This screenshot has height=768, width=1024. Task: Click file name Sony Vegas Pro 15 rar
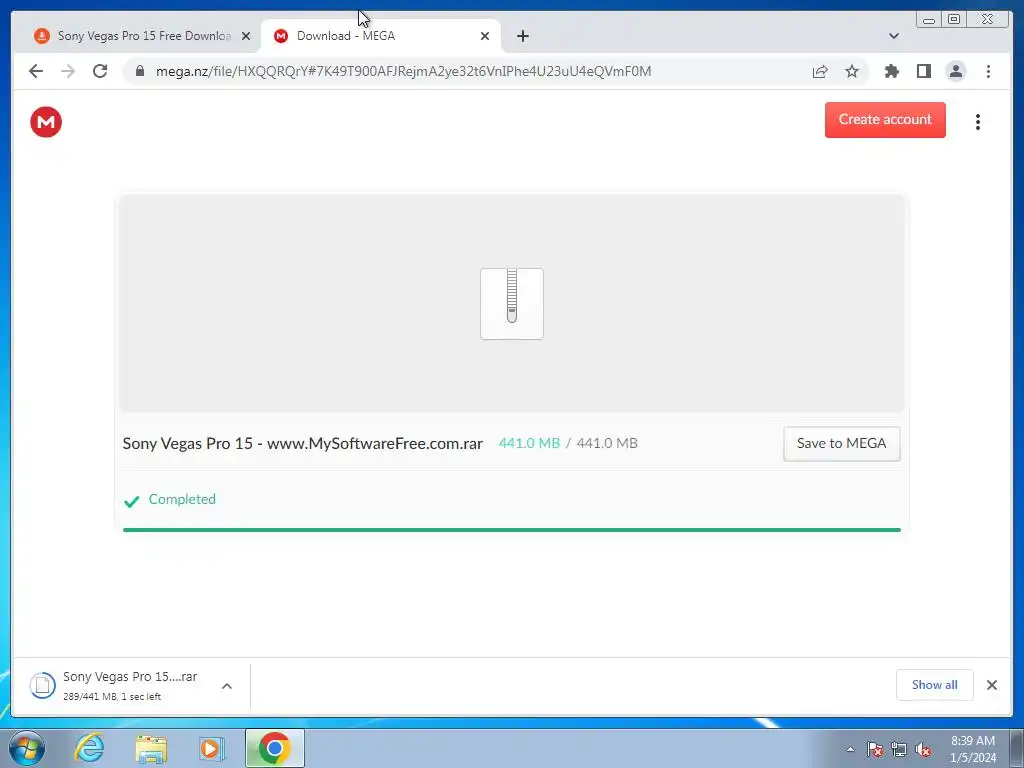pos(302,443)
